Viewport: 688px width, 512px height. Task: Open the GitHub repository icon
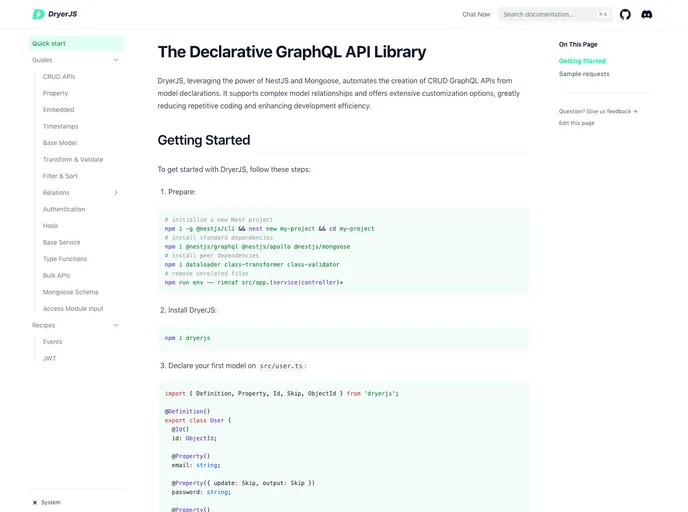(x=625, y=14)
